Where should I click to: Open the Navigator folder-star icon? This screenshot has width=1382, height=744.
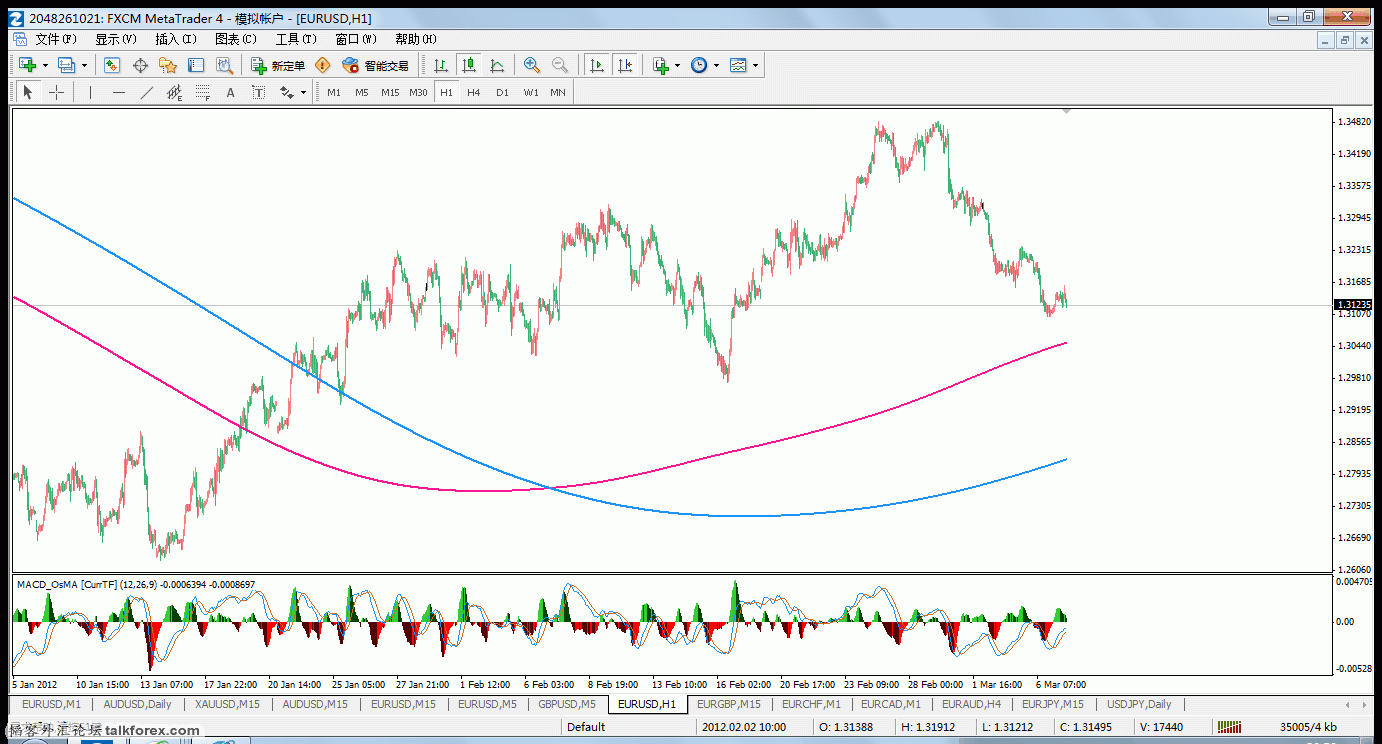[x=168, y=65]
